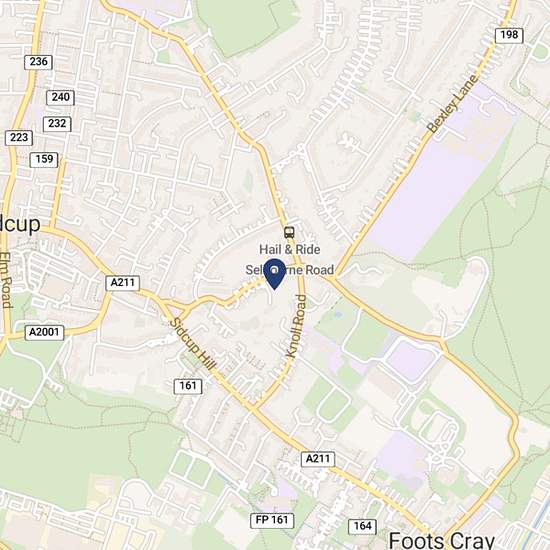This screenshot has width=550, height=550.
Task: Click the Elm Road label
Action: [x=7, y=280]
